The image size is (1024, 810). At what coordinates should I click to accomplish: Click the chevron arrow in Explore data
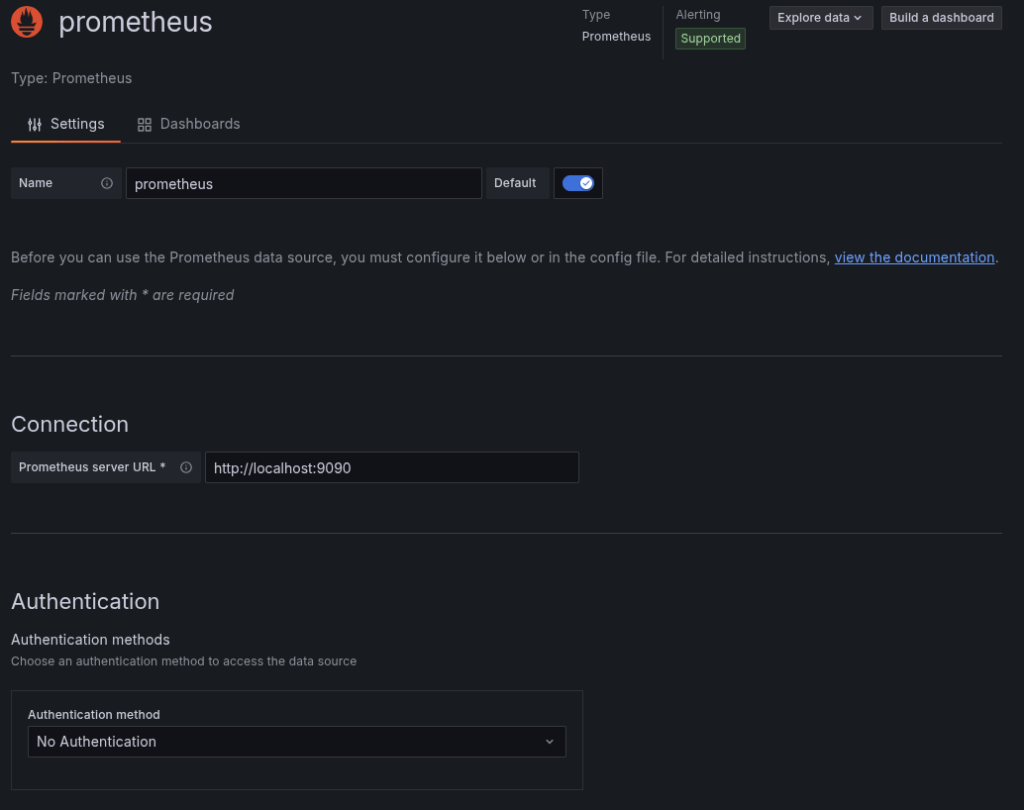[858, 18]
